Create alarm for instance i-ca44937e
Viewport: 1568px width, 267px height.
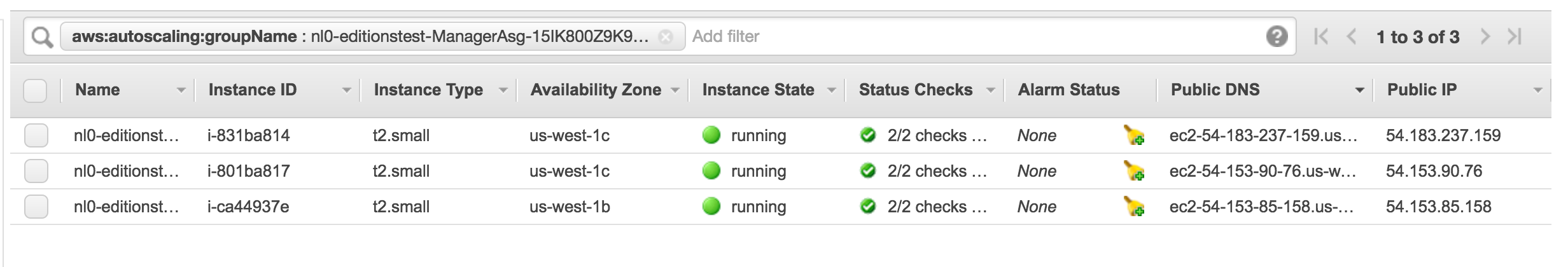pos(1134,207)
